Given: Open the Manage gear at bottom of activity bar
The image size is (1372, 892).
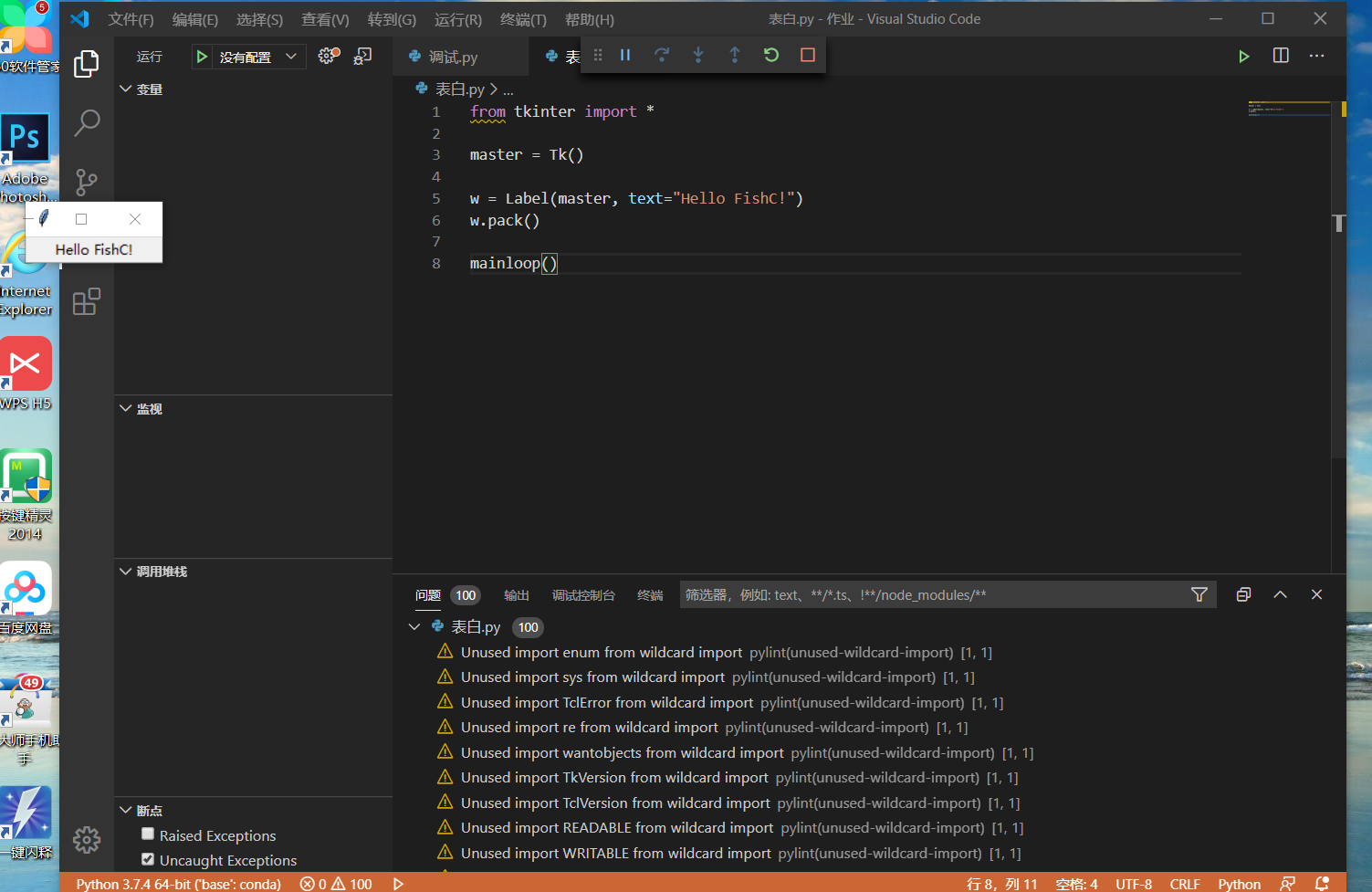Looking at the screenshot, I should (x=87, y=839).
